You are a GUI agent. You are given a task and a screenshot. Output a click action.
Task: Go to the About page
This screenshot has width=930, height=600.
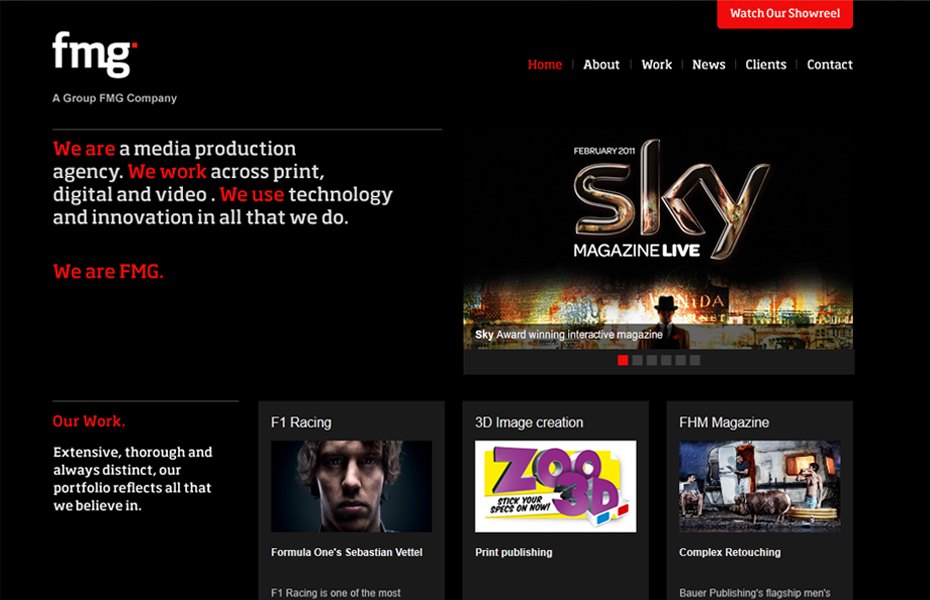pos(601,65)
